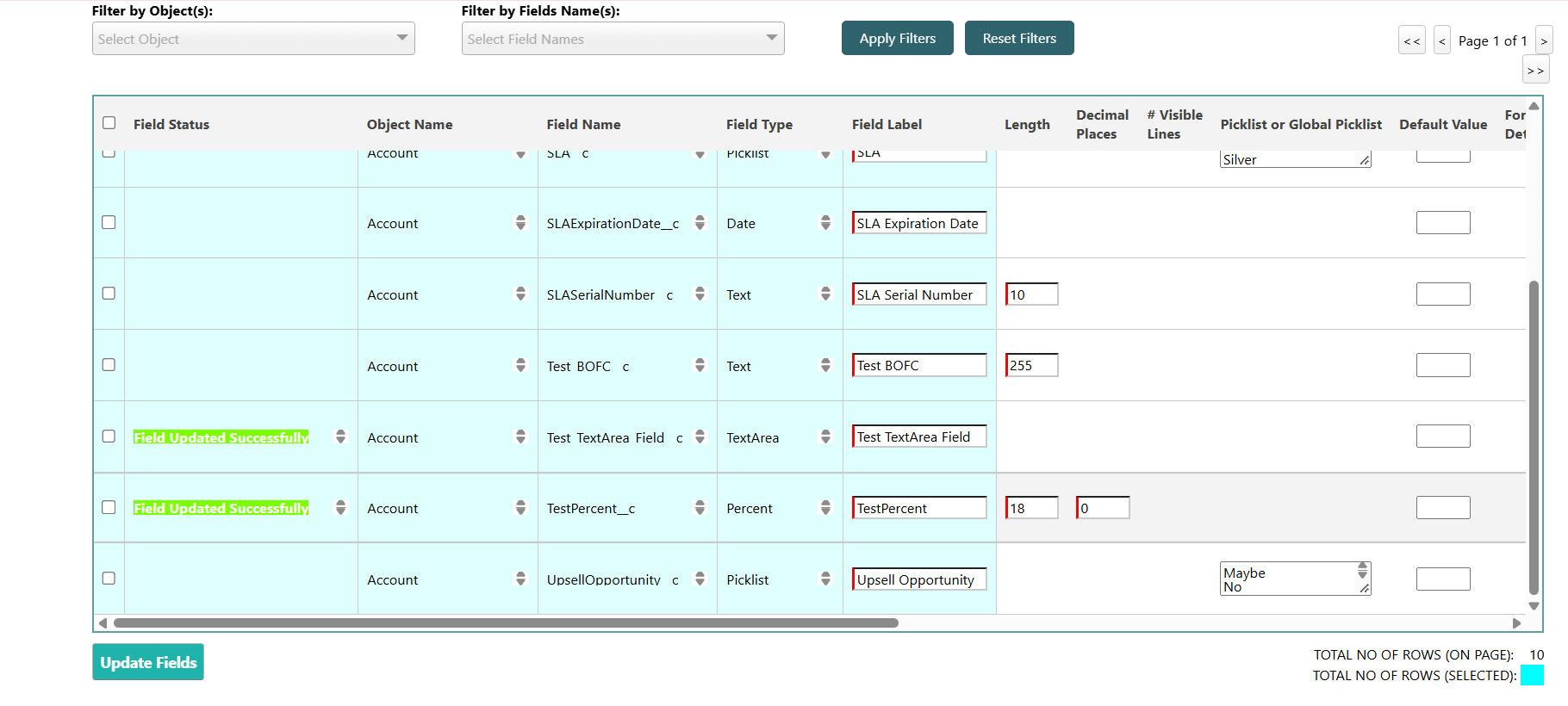1568x706 pixels.
Task: Check the Test TextArea Field row checkbox
Action: 109,437
